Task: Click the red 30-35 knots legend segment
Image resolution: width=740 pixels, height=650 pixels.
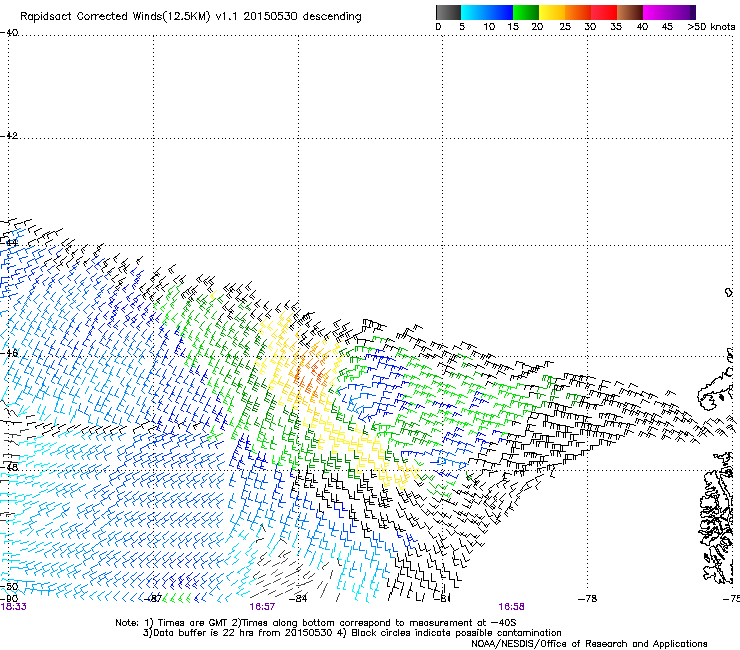Action: (x=604, y=12)
